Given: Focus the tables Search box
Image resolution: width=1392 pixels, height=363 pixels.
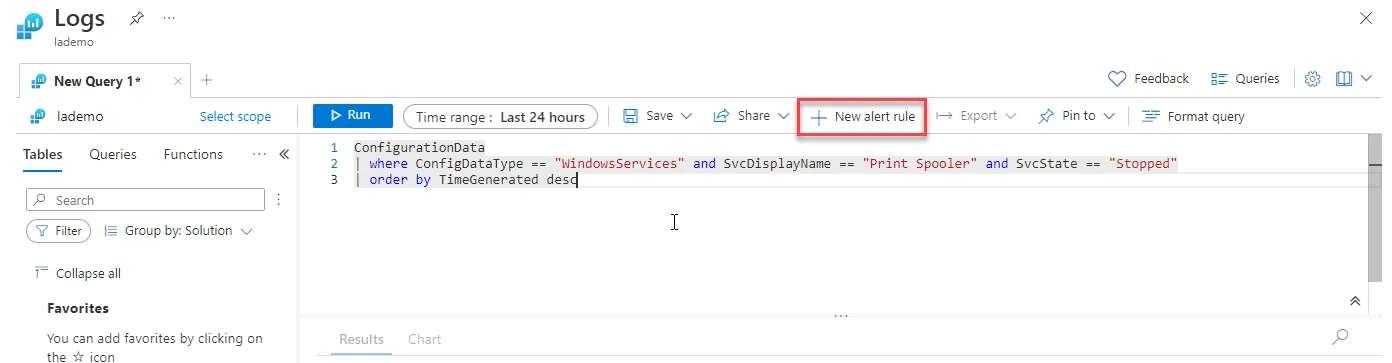Looking at the screenshot, I should pos(145,200).
